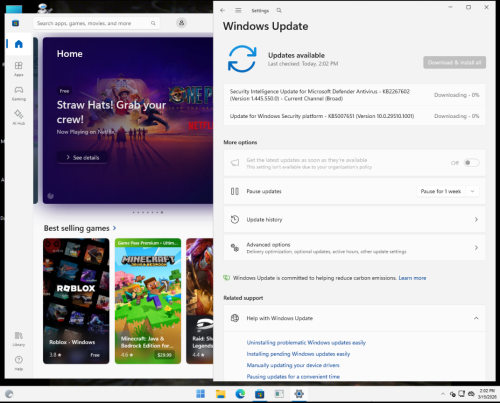Click See details on Straw Hats banner
This screenshot has width=500, height=403.
(82, 157)
